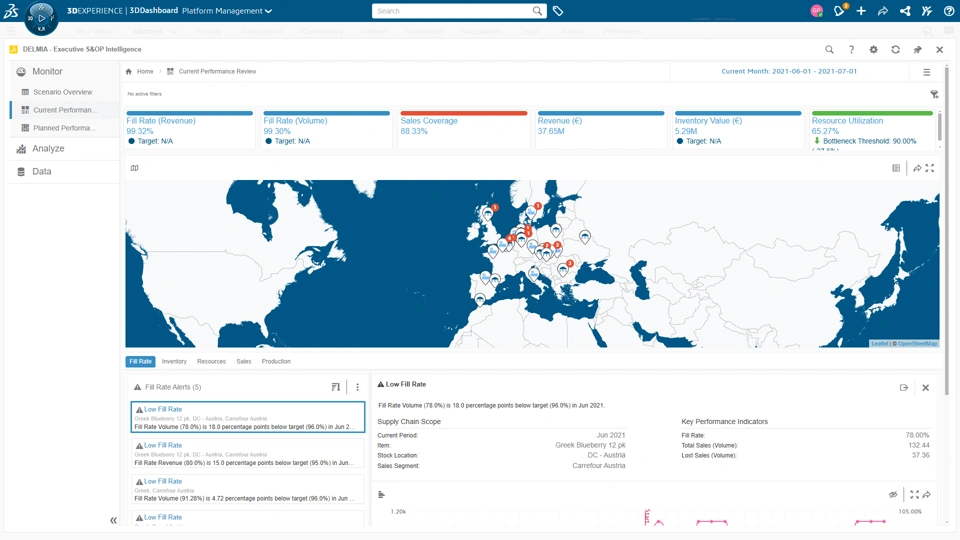
Task: Toggle chart series visibility eye icon
Action: pos(893,495)
